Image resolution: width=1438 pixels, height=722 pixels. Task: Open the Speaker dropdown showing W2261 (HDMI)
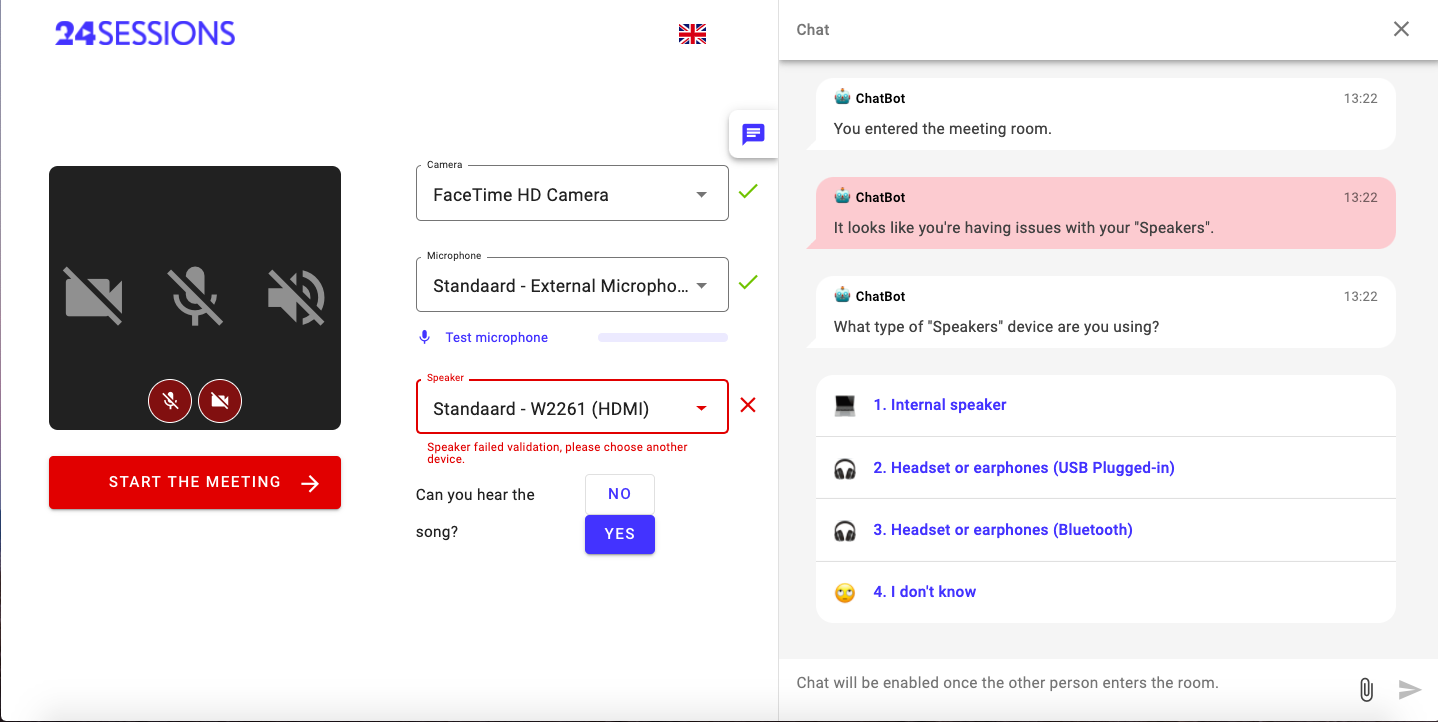click(x=572, y=408)
